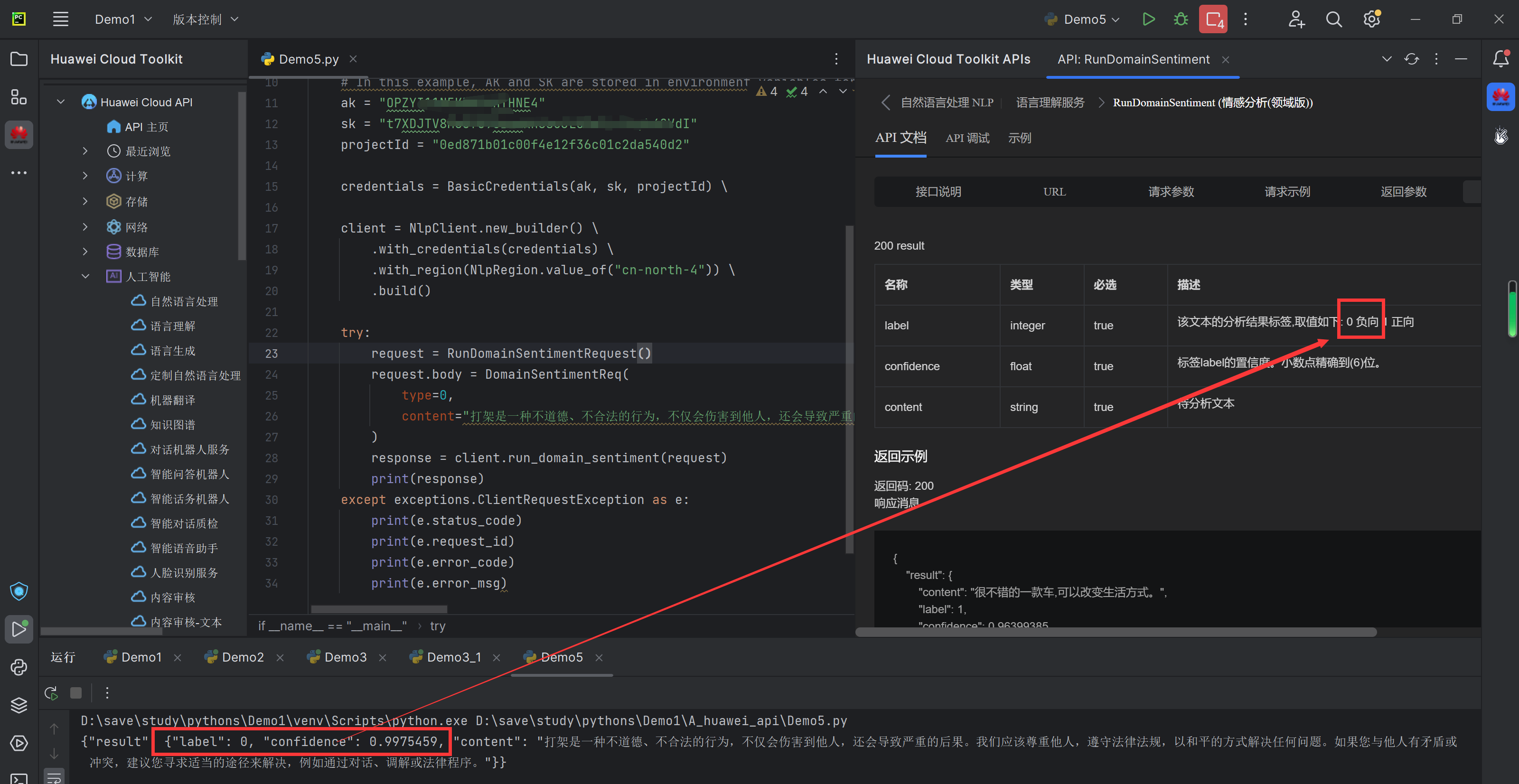Open IDE settings gear
Screen dimensions: 1519x784
1371,19
